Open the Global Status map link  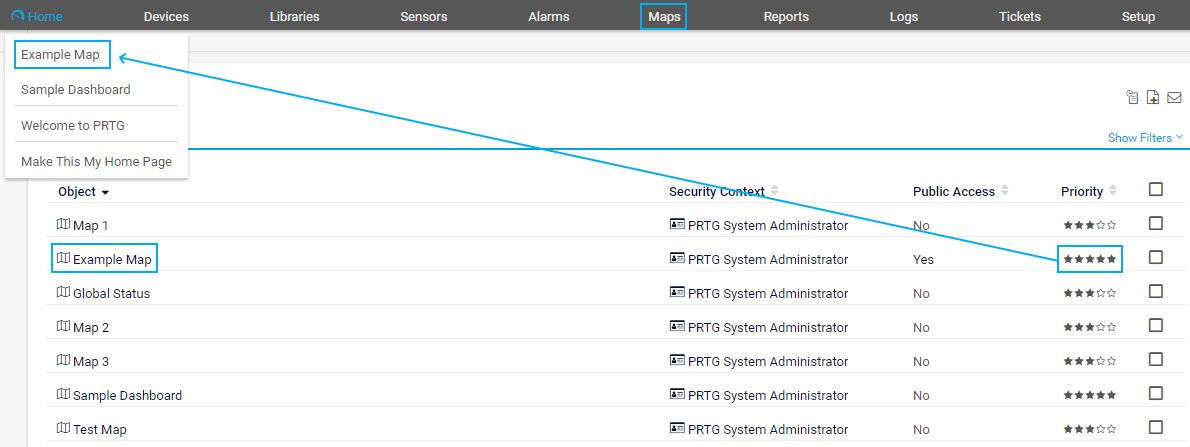pyautogui.click(x=111, y=293)
